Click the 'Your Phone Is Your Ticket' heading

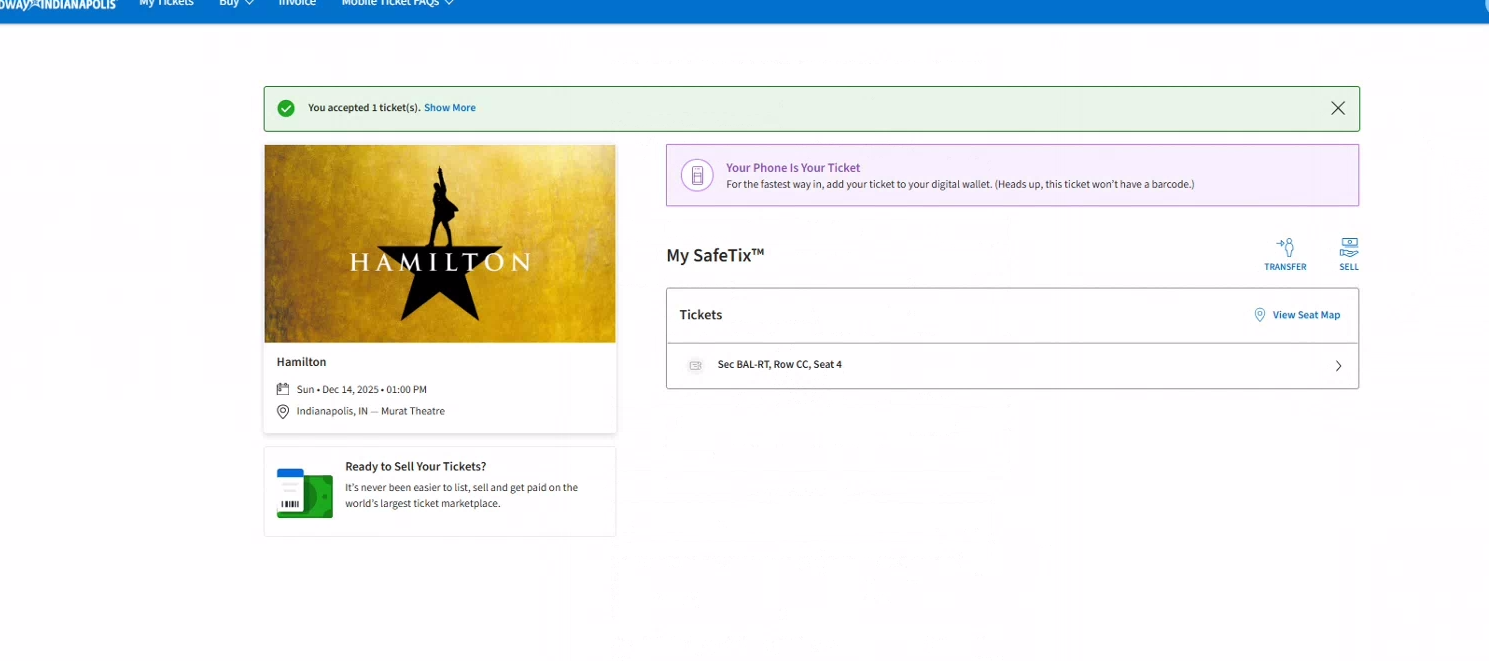[793, 168]
